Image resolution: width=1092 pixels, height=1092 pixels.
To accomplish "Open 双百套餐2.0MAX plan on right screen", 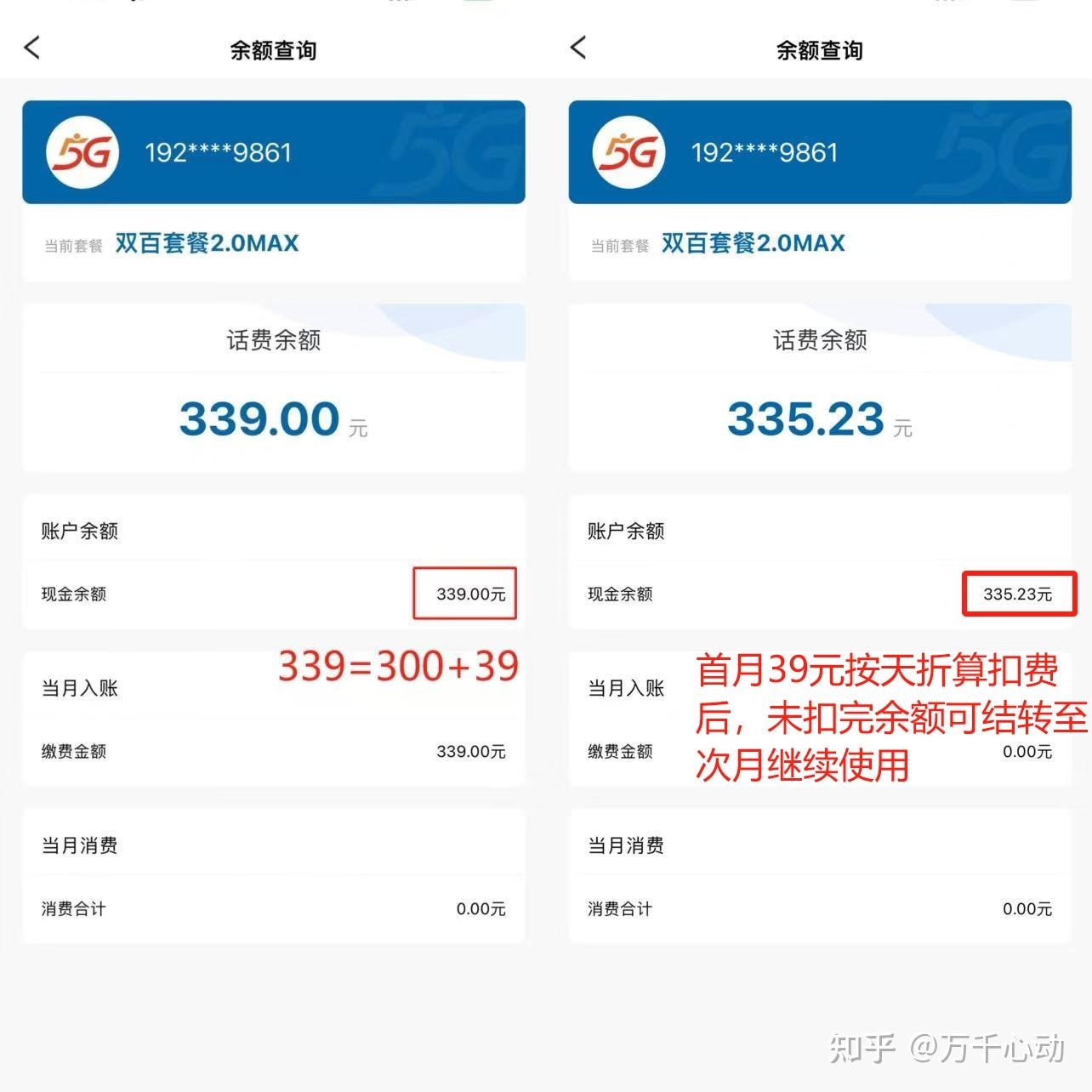I will coord(754,243).
